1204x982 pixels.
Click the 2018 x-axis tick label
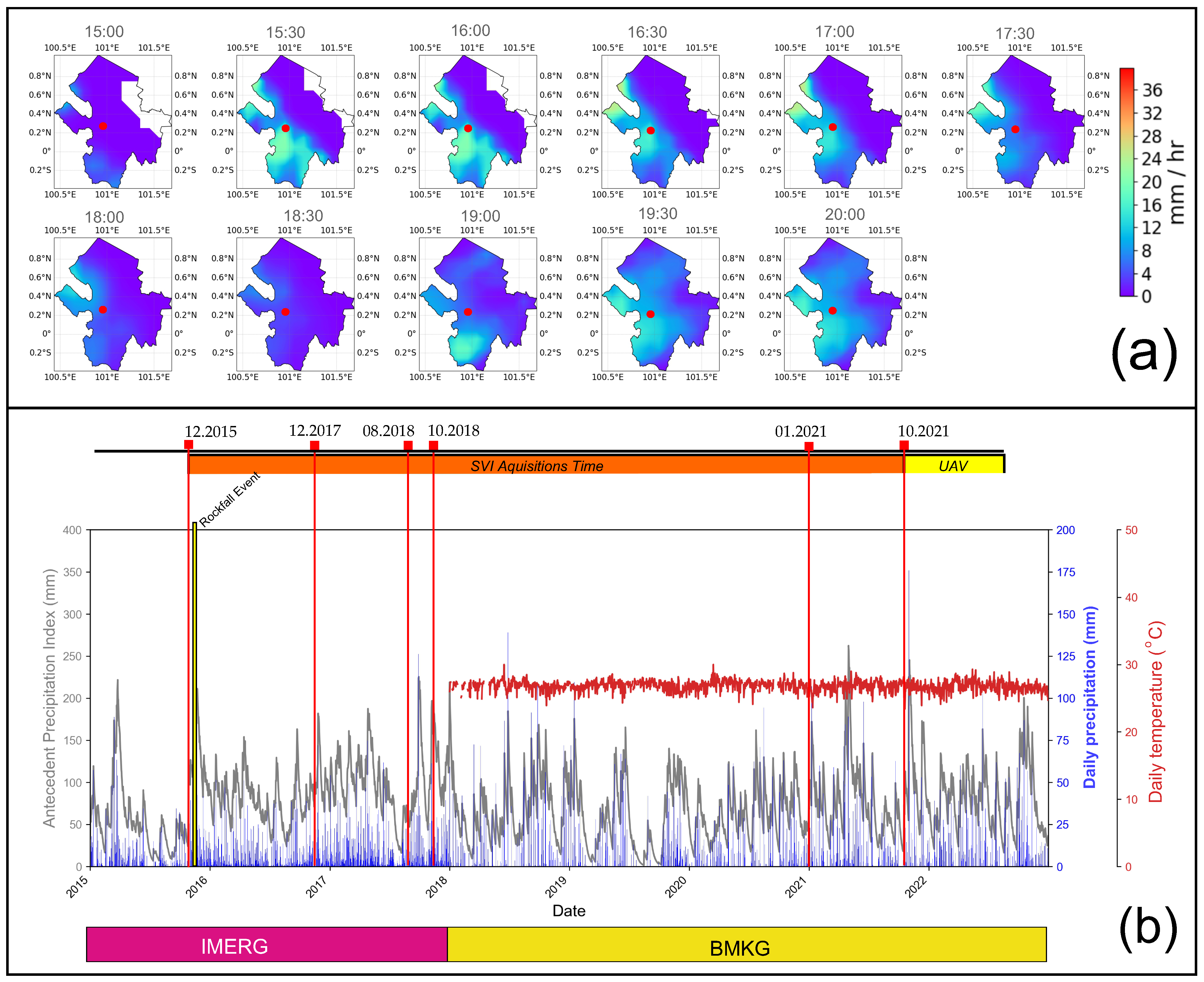[437, 886]
